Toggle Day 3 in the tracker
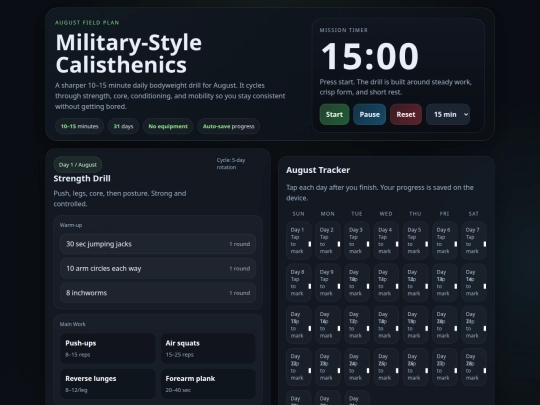This screenshot has width=540, height=405. (x=357, y=240)
